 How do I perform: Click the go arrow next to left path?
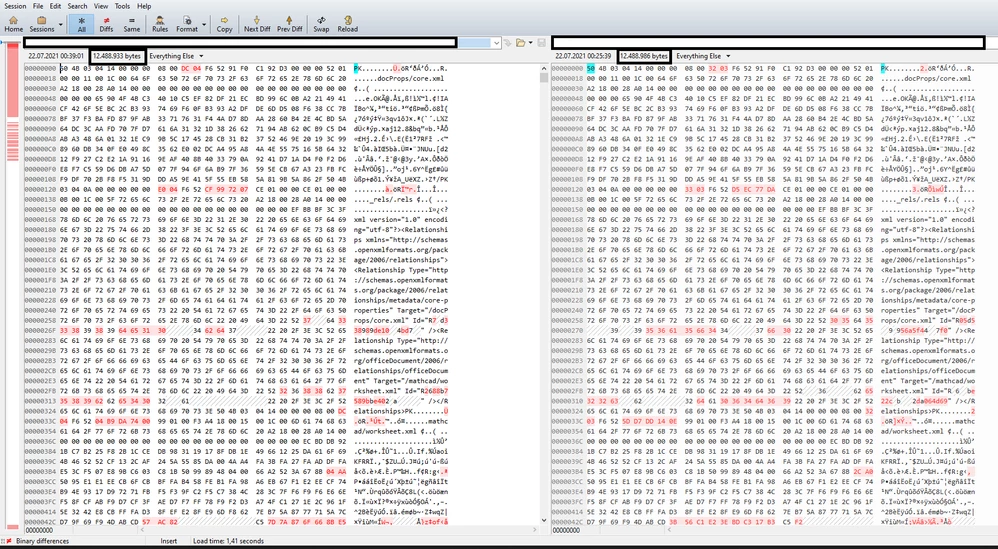tap(507, 43)
